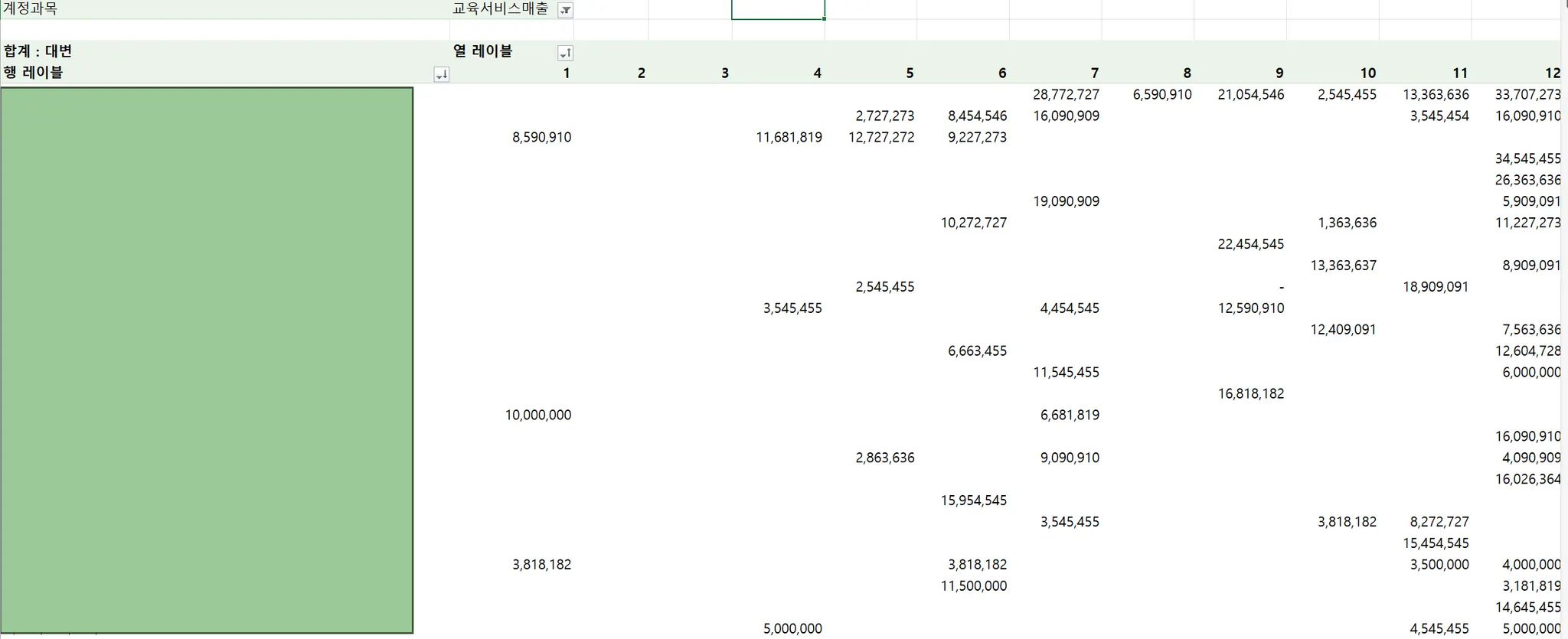Select column header 10
Image resolution: width=1568 pixels, height=639 pixels.
(1368, 73)
